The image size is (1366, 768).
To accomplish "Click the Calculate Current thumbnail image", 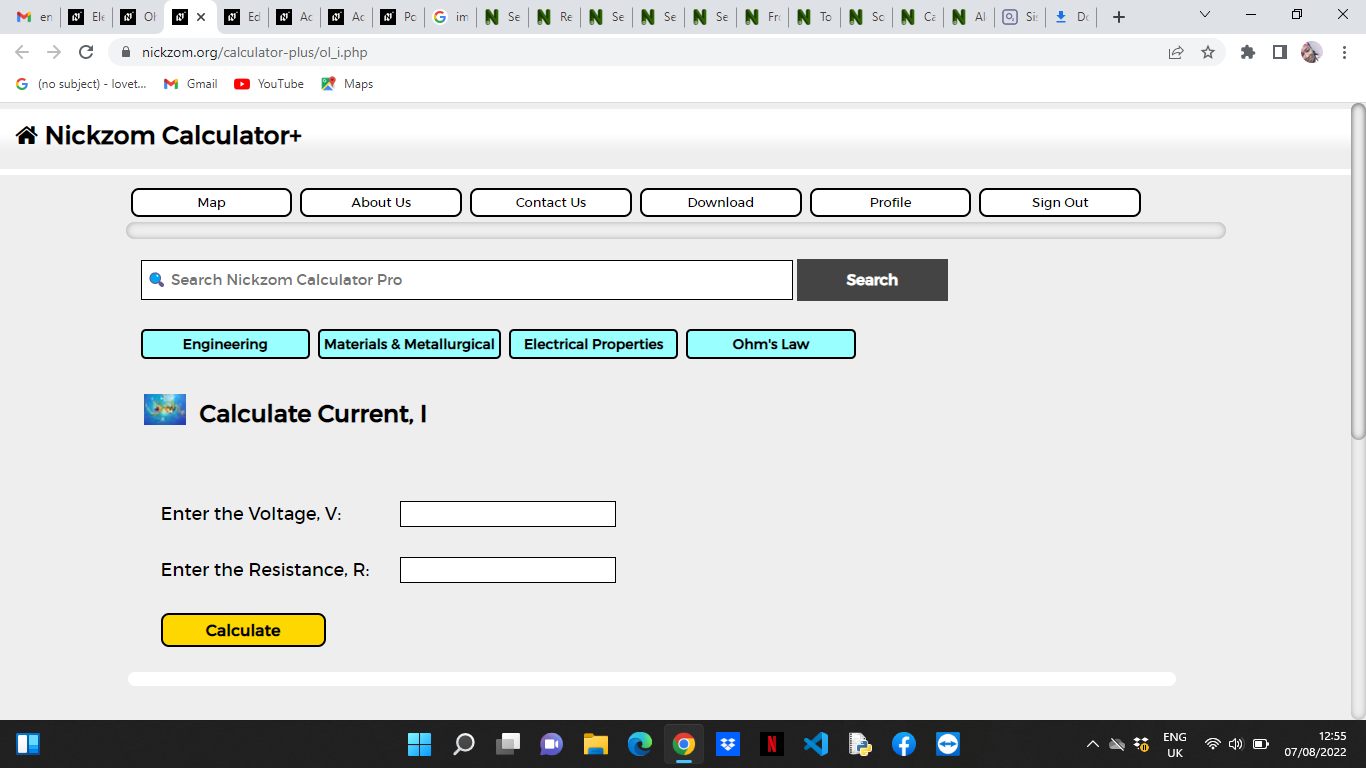I will pyautogui.click(x=165, y=409).
